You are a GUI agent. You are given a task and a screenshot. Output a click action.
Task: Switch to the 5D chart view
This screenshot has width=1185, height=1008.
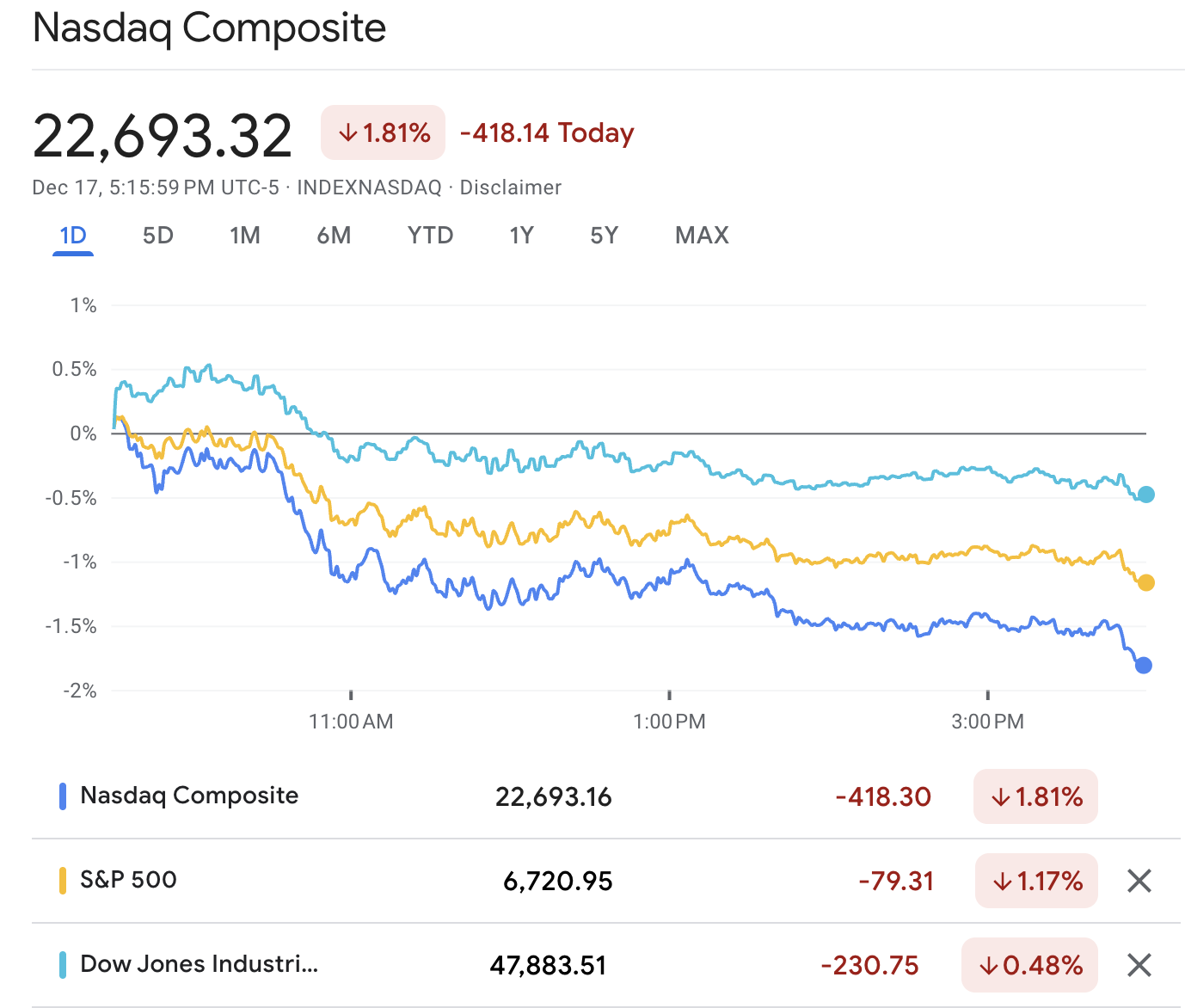[157, 235]
